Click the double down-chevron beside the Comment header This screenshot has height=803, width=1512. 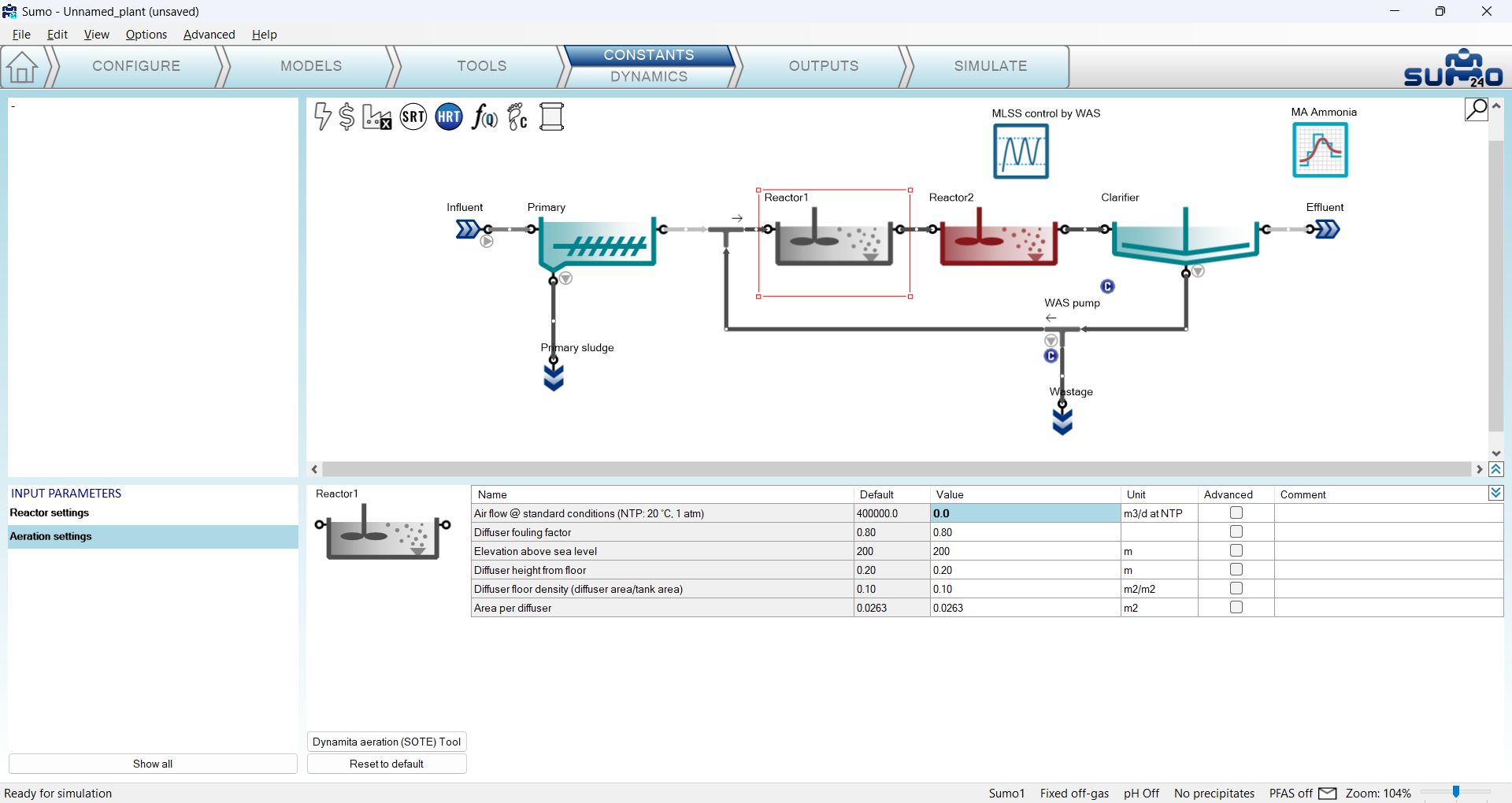coord(1496,493)
